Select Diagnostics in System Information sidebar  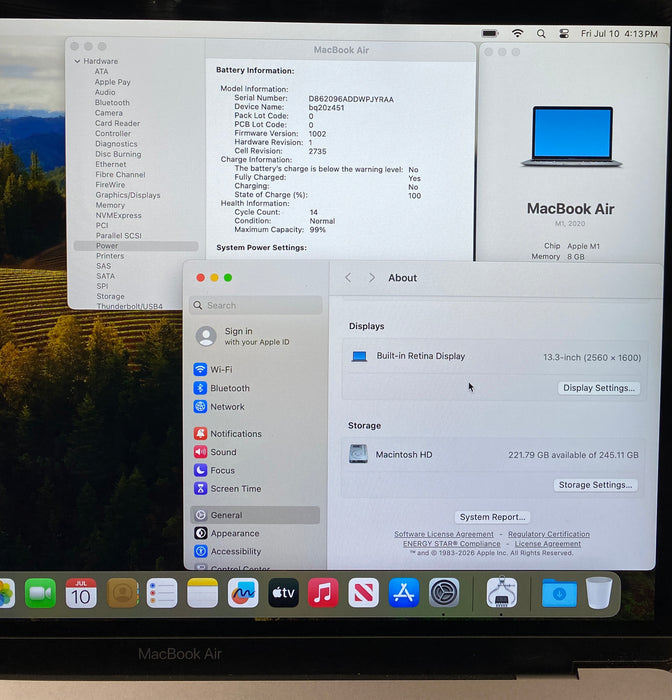(x=116, y=144)
